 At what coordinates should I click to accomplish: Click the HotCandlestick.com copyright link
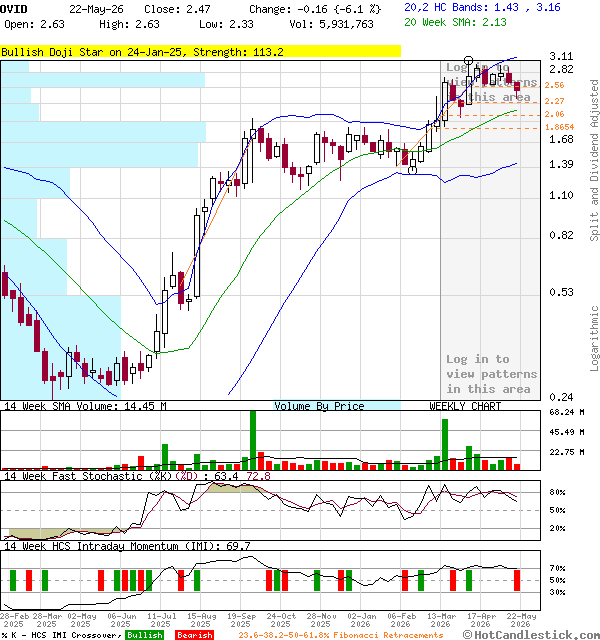[531, 635]
